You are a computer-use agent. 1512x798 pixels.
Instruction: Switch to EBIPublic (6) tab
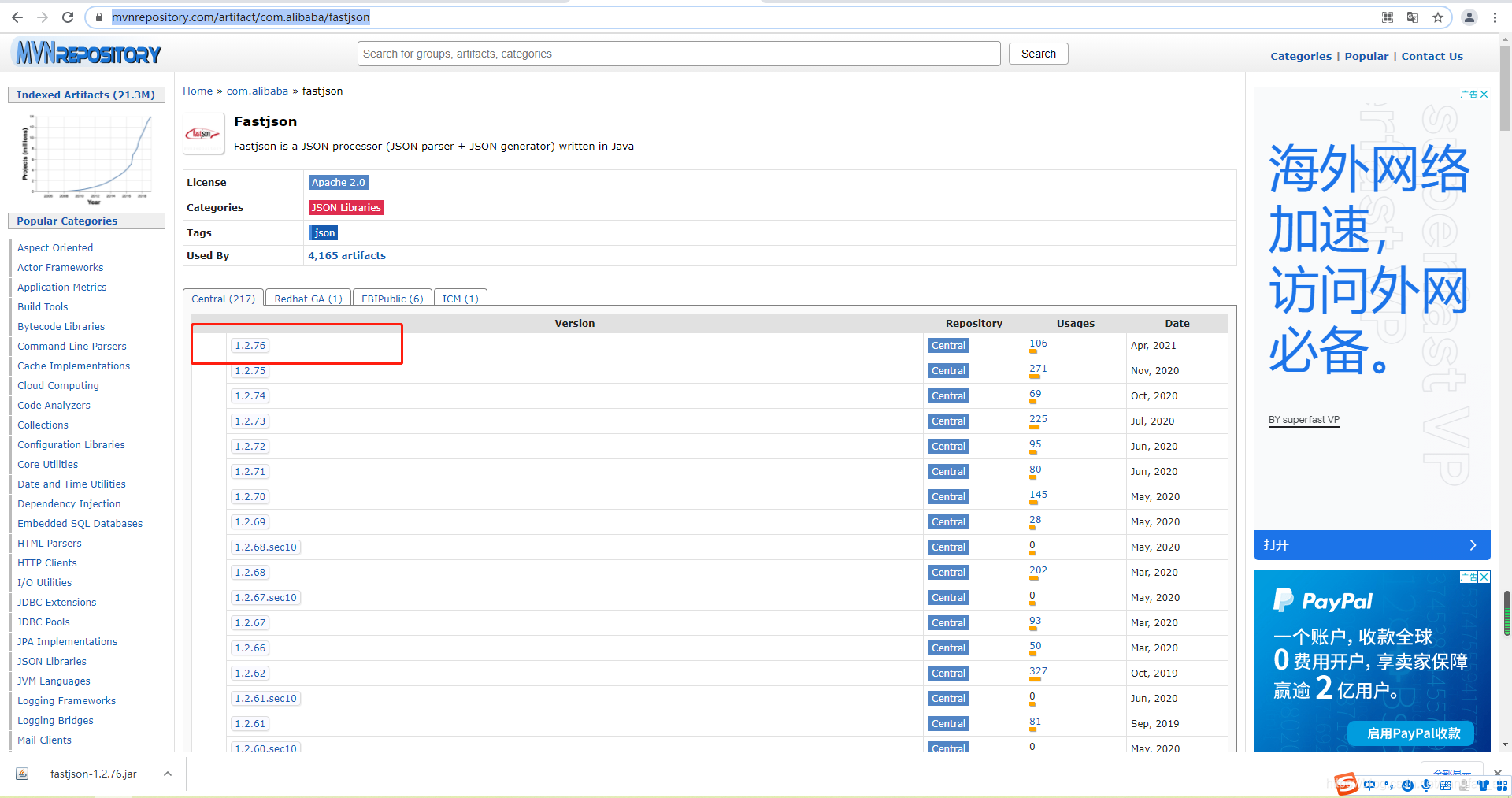pyautogui.click(x=392, y=299)
